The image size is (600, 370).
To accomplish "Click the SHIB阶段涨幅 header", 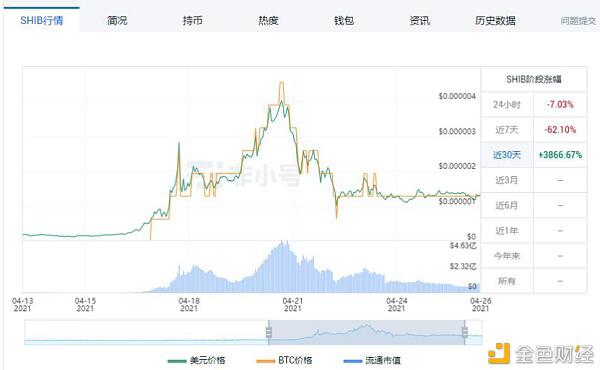I will pyautogui.click(x=533, y=79).
